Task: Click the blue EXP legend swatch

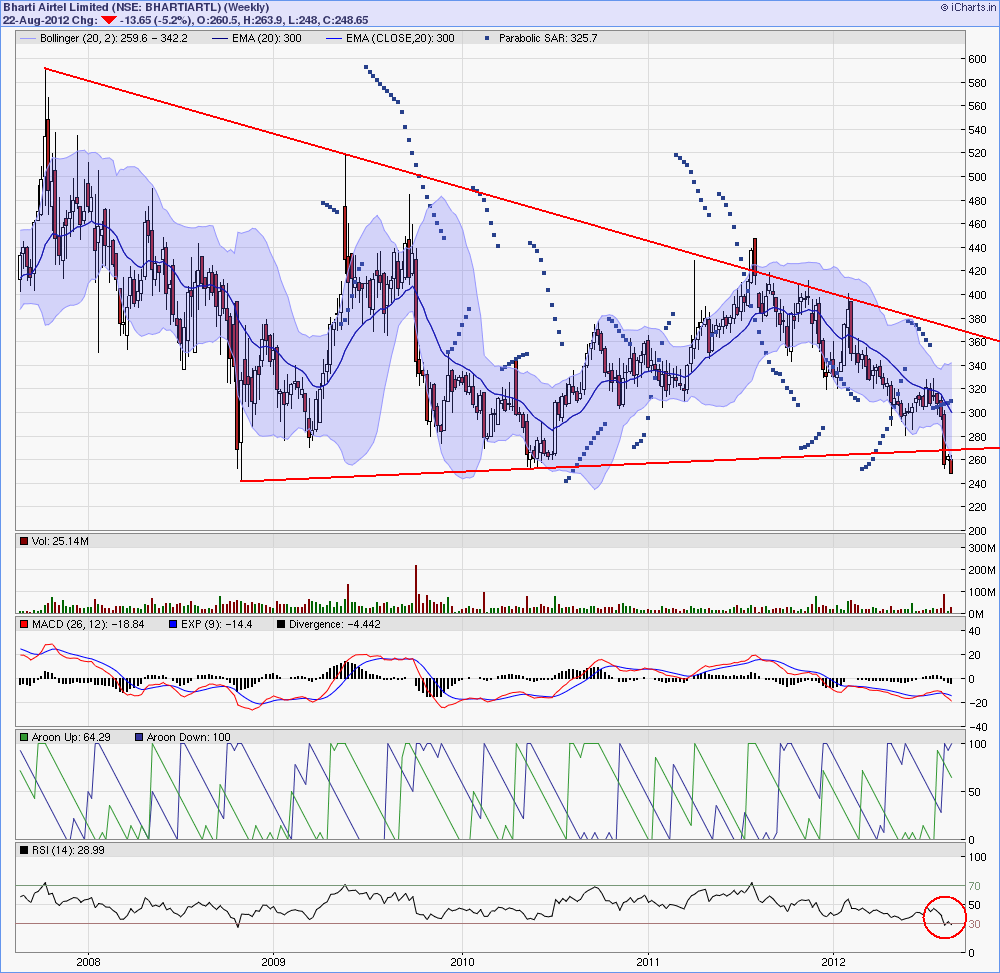Action: click(173, 625)
